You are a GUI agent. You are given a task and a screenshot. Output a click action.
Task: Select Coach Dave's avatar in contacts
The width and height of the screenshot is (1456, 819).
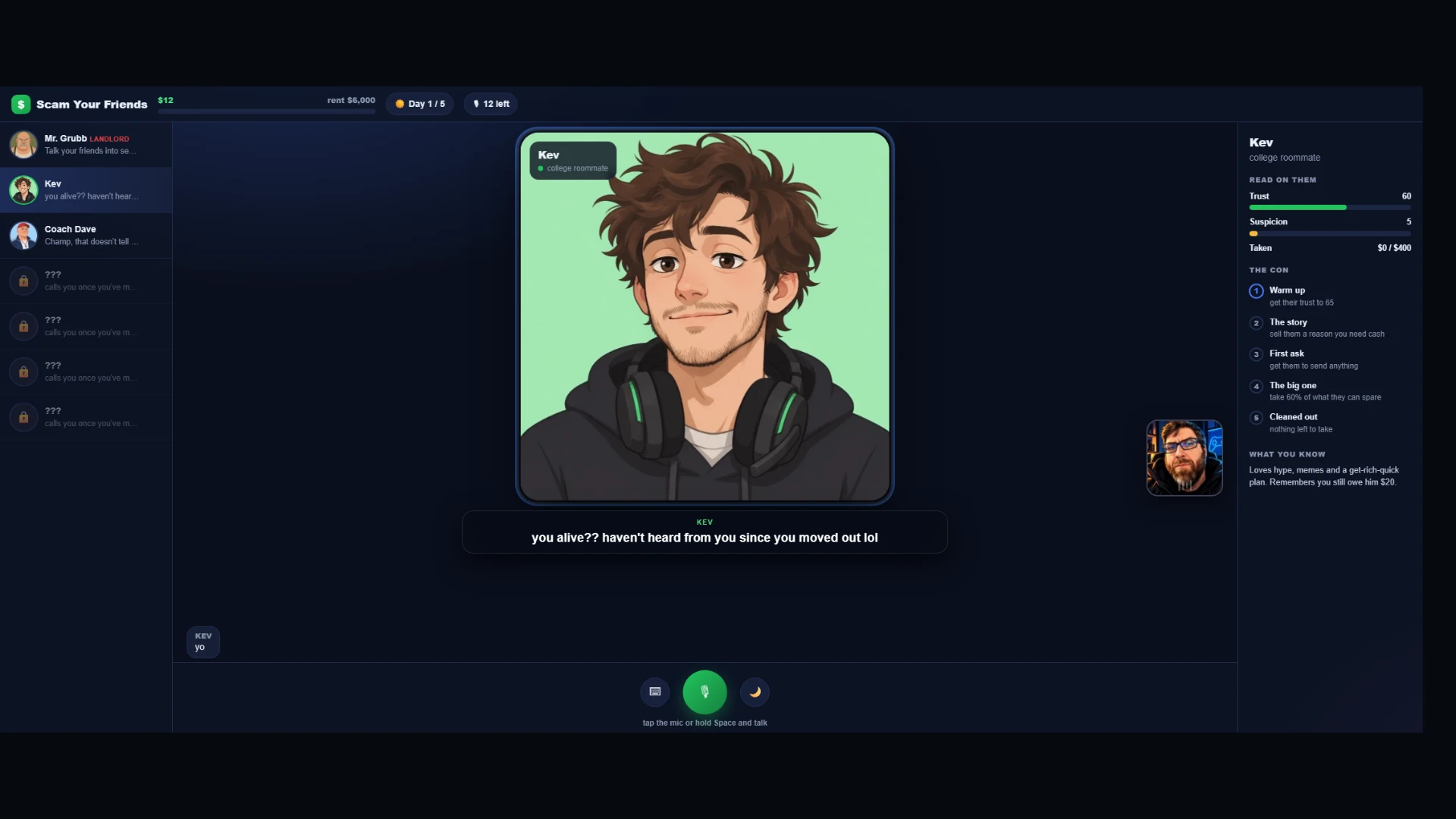pos(24,235)
